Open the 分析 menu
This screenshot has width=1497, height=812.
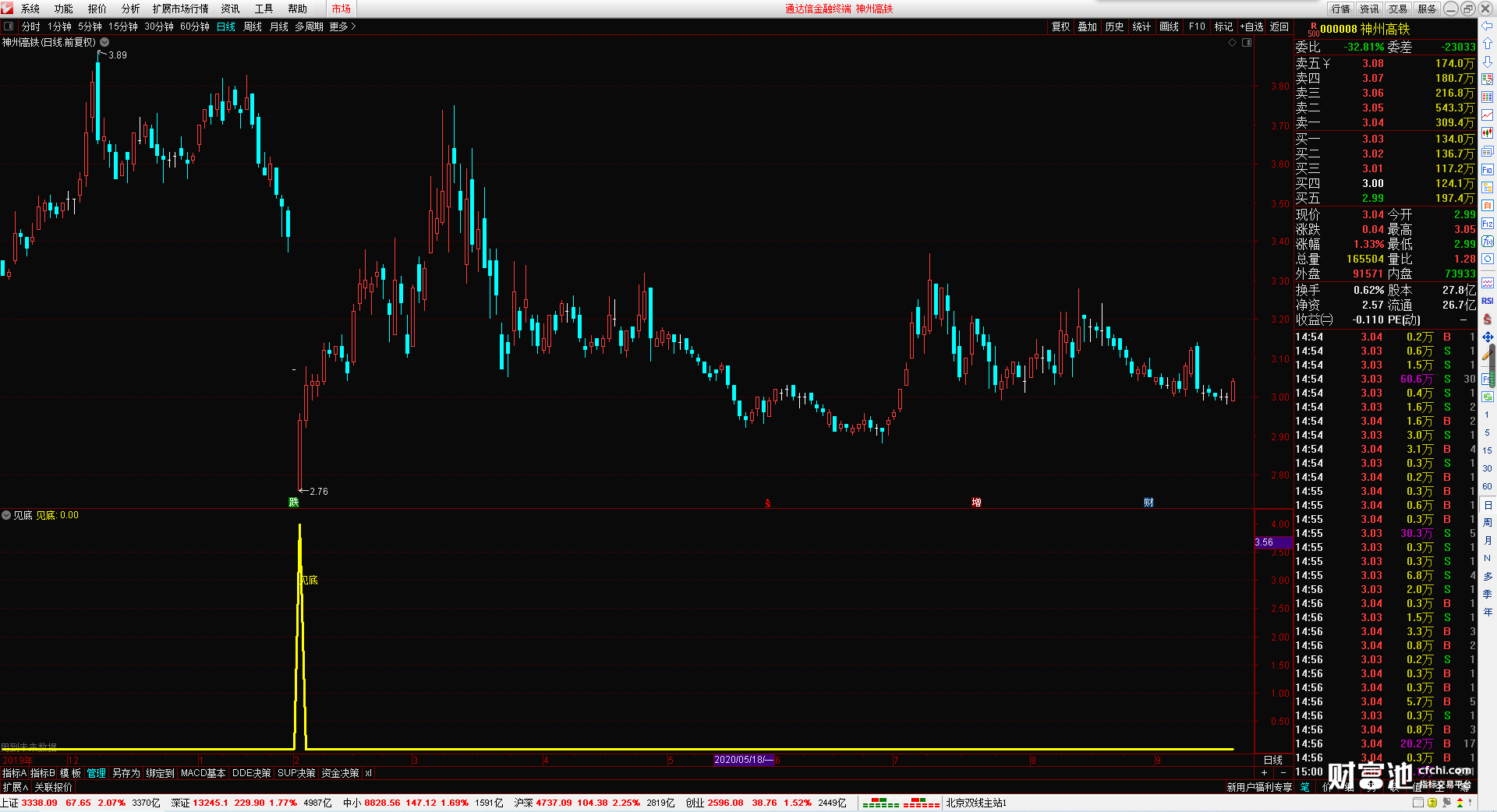tap(130, 9)
